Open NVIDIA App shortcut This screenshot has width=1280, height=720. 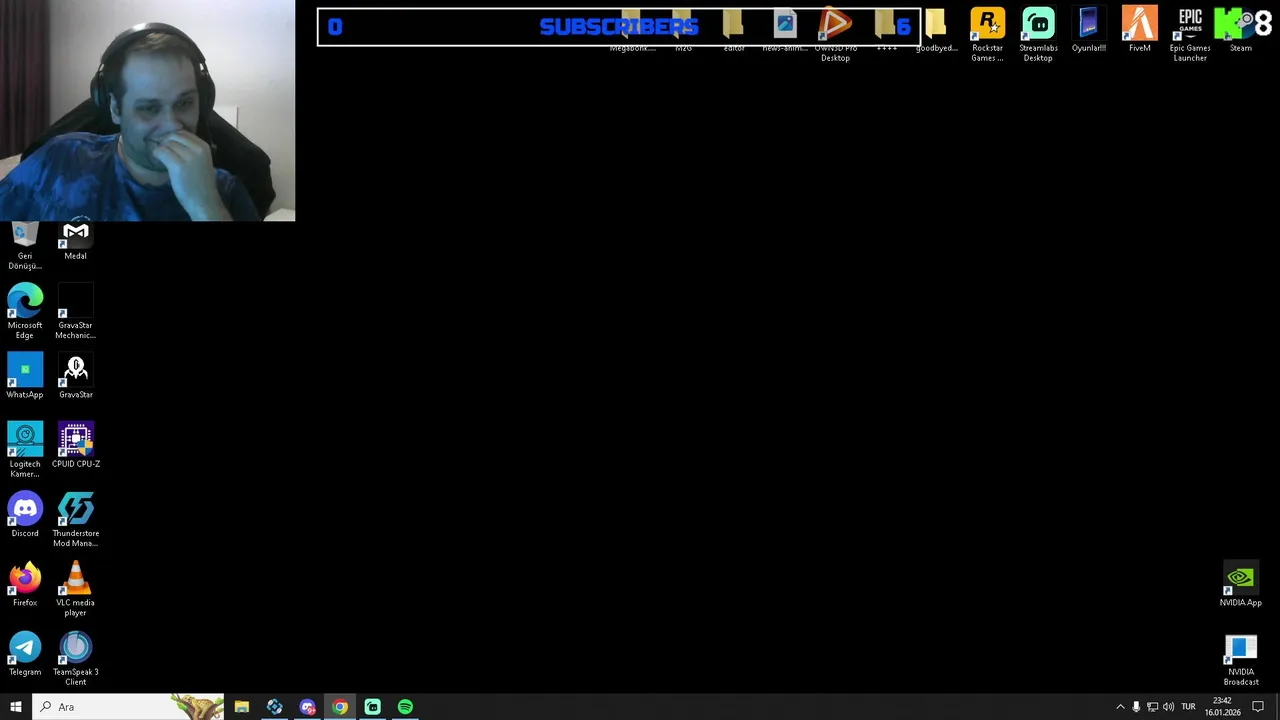click(1240, 584)
